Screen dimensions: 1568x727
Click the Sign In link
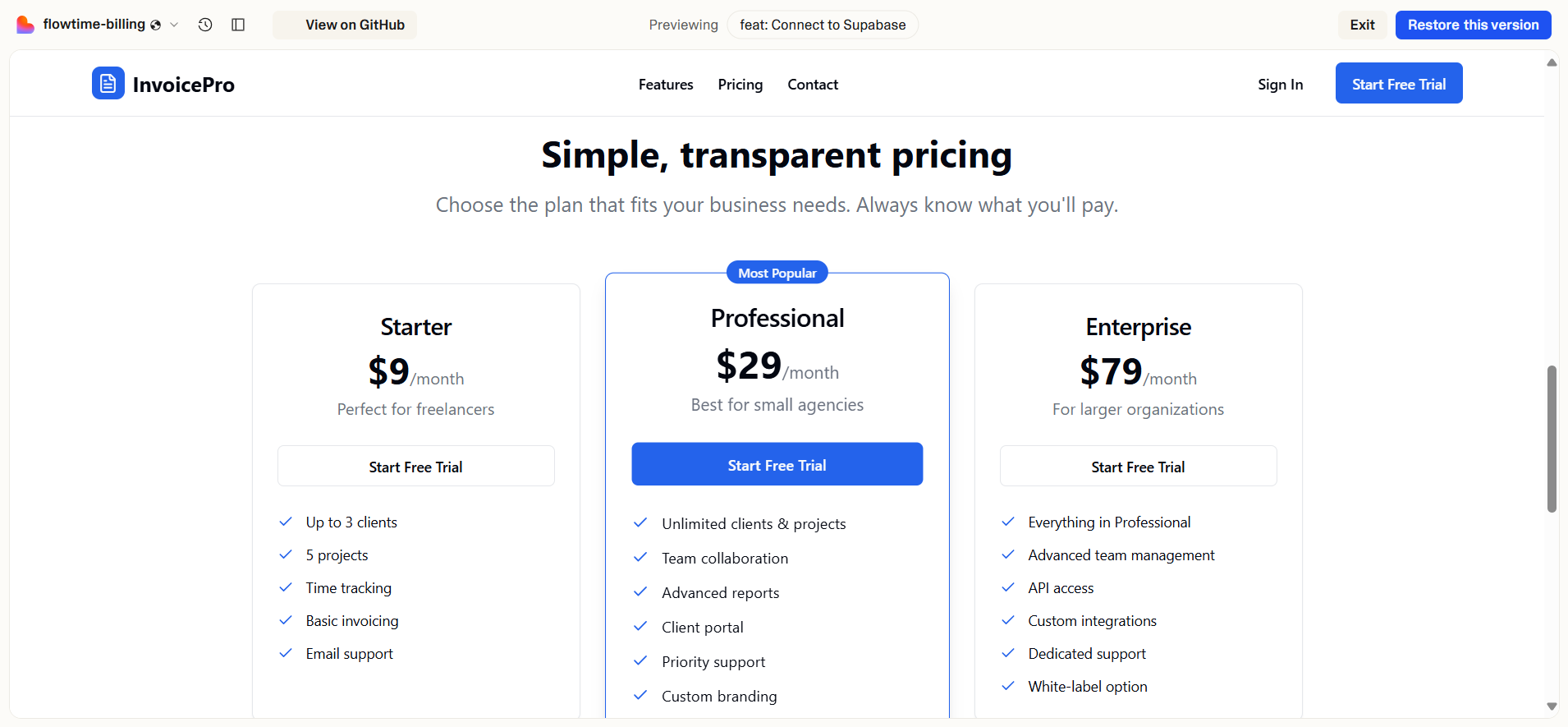click(1280, 85)
